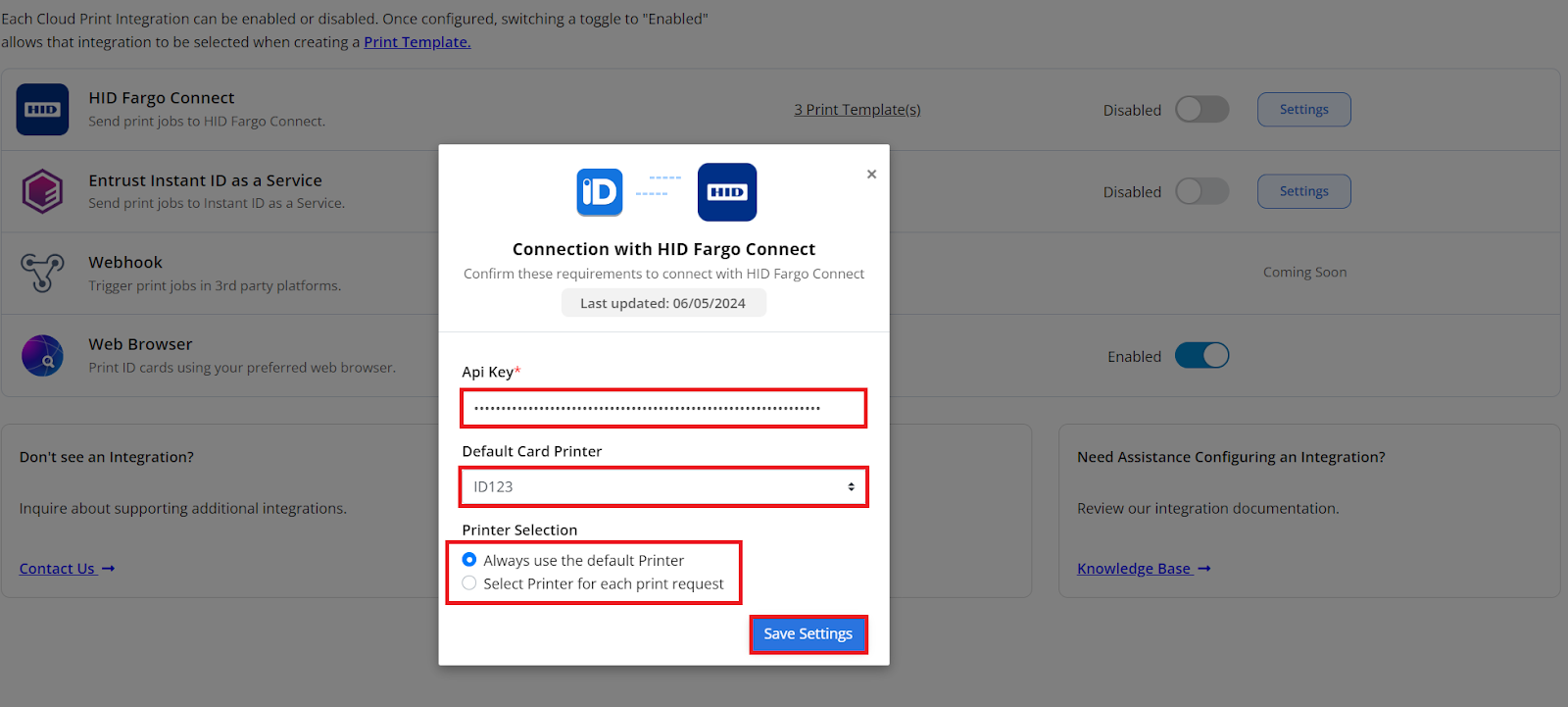Click Review our integration documentation text
Viewport: 1568px width, 707px height.
(1207, 509)
